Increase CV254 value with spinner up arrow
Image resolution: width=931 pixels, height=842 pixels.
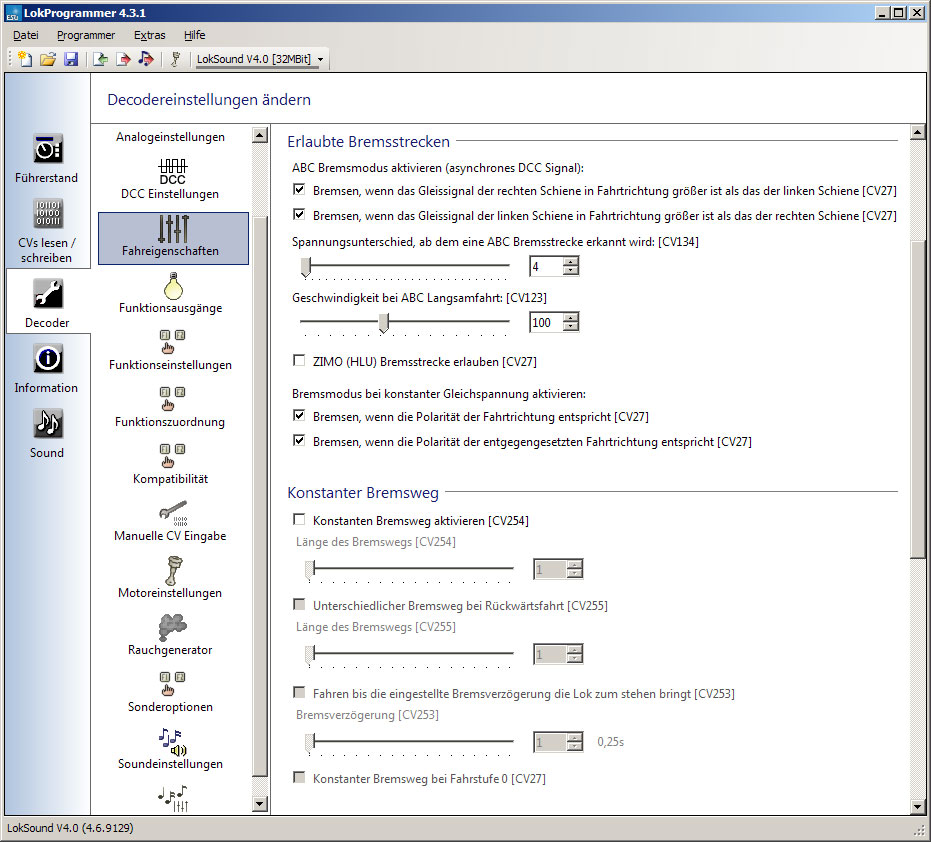click(574, 565)
